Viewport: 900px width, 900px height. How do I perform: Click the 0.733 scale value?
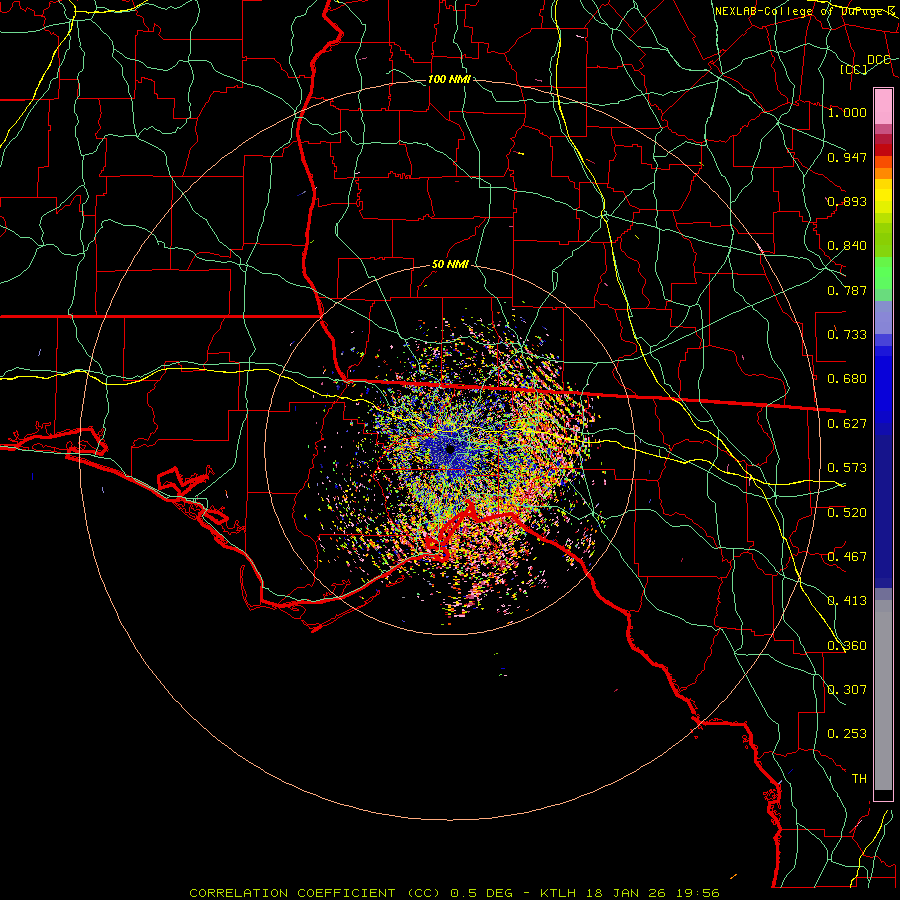(847, 335)
